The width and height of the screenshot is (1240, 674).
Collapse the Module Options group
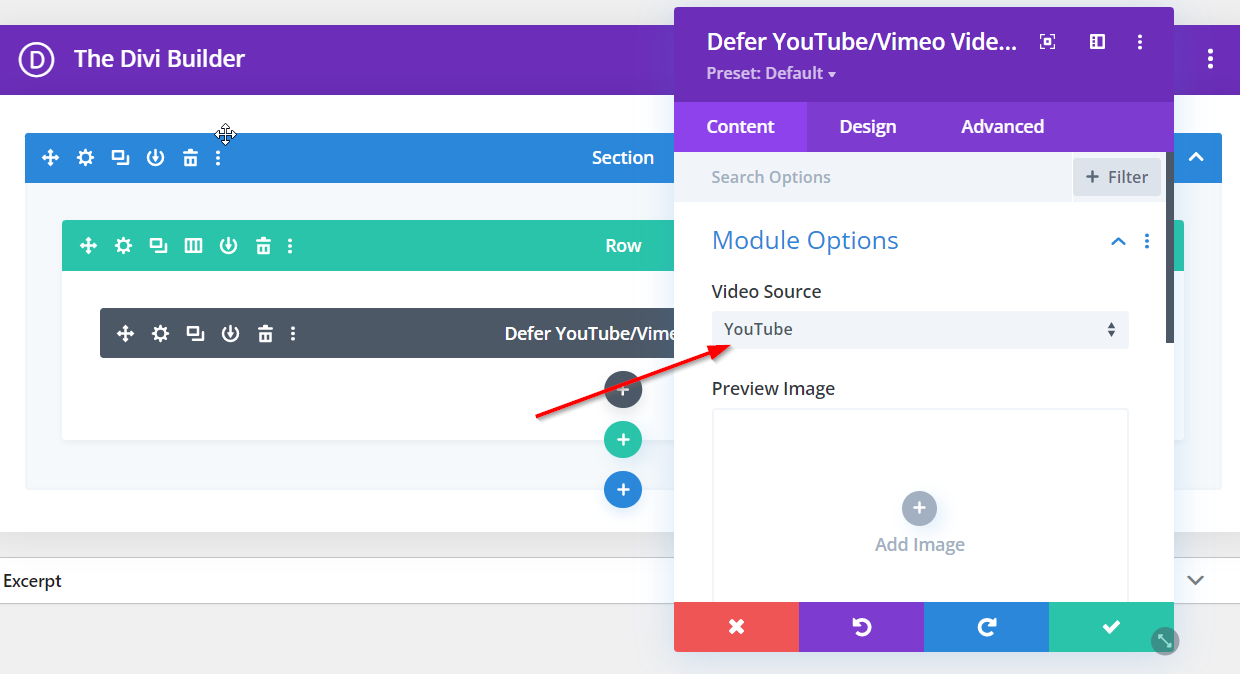[x=1117, y=241]
